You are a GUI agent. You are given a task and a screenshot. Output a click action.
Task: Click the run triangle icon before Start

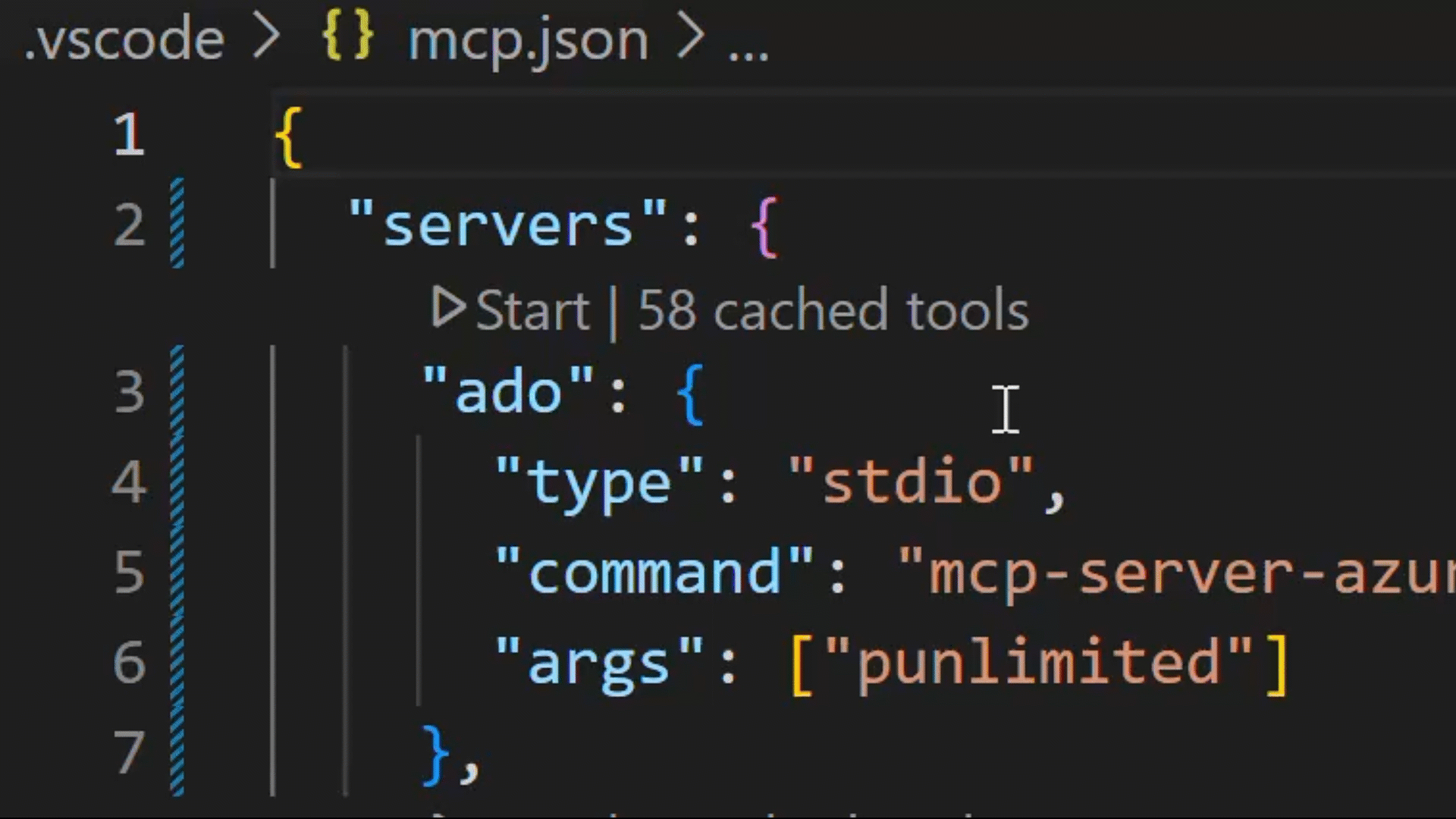click(449, 309)
